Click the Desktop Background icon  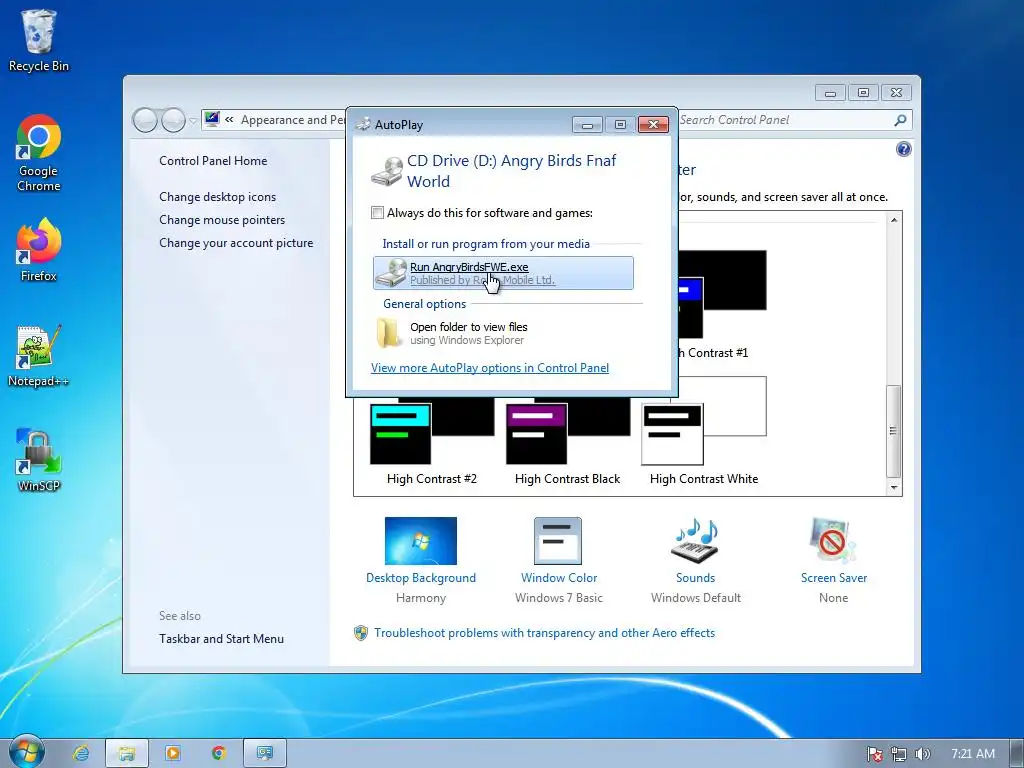click(x=421, y=541)
